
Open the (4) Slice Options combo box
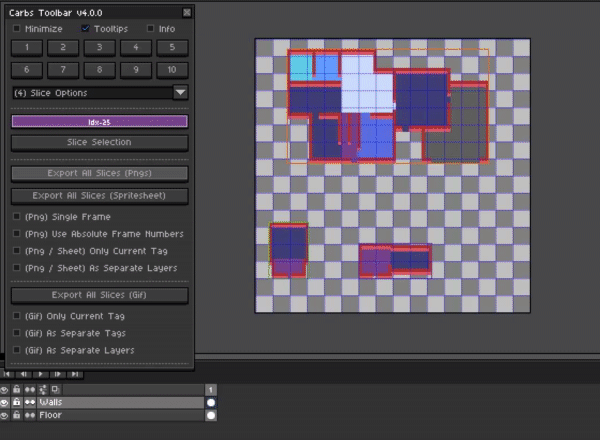pyautogui.click(x=100, y=93)
